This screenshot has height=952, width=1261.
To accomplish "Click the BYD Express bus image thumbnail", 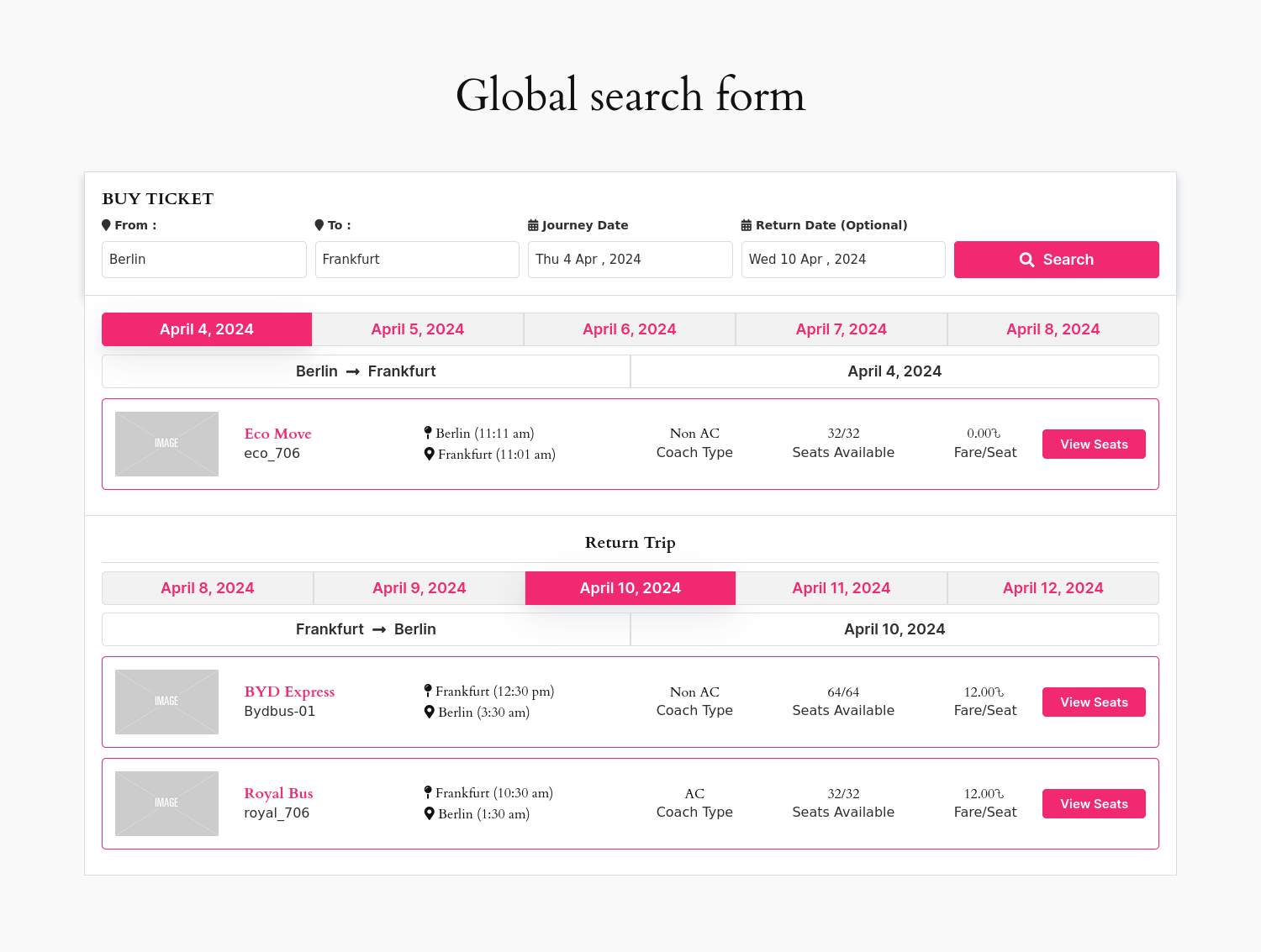I will [166, 702].
